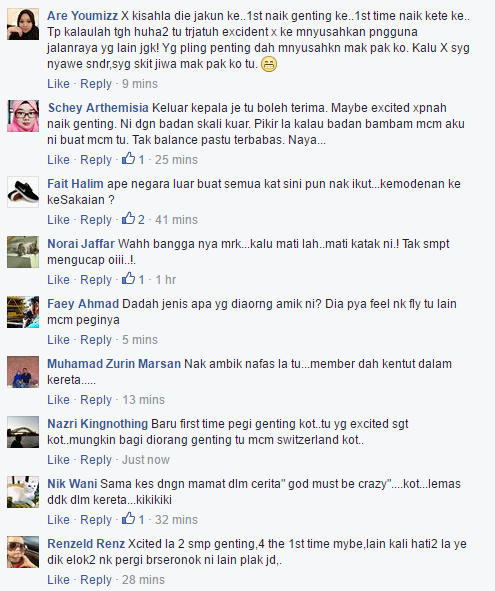Click thumbs-up icon on Schey Arthemisia's comment
Image resolution: width=495 pixels, height=591 pixels.
click(x=128, y=158)
